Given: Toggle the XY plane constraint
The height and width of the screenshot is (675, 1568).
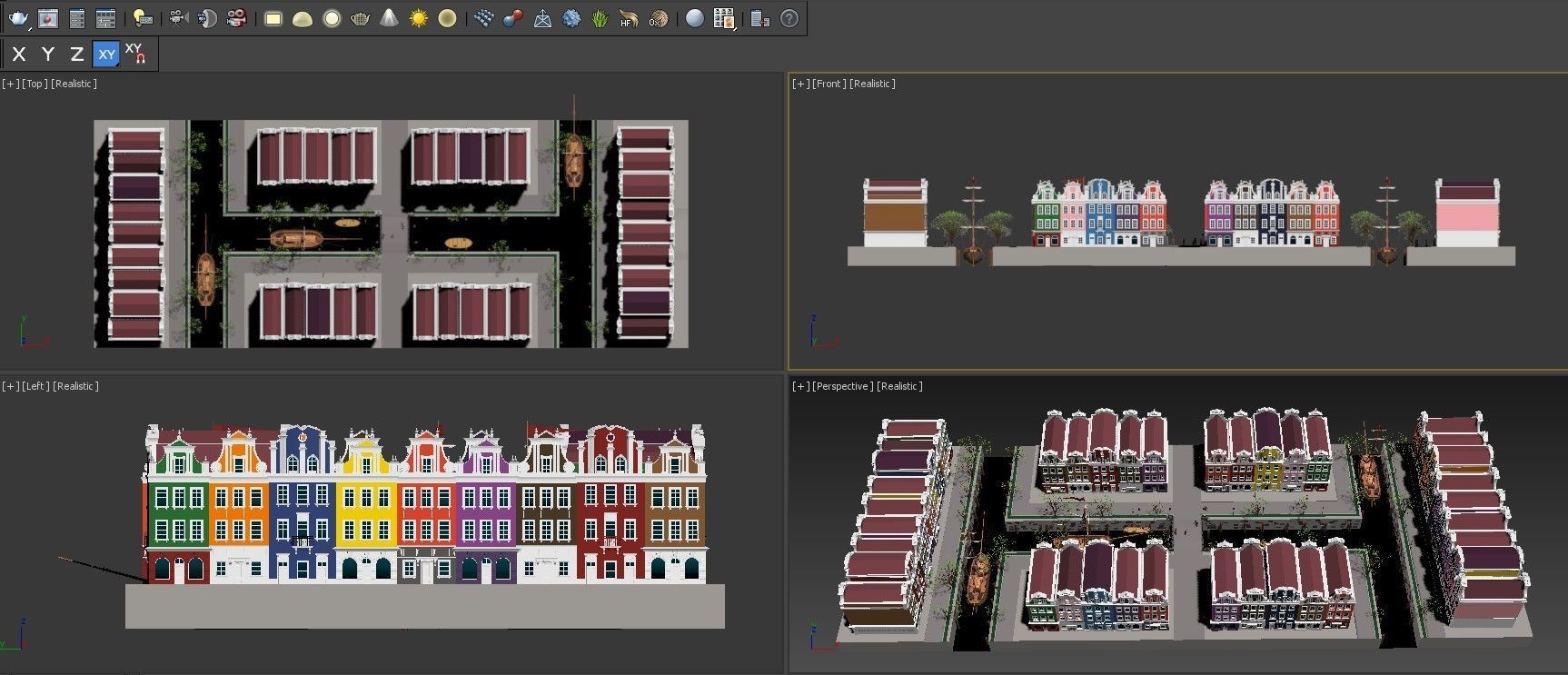Looking at the screenshot, I should pos(106,55).
